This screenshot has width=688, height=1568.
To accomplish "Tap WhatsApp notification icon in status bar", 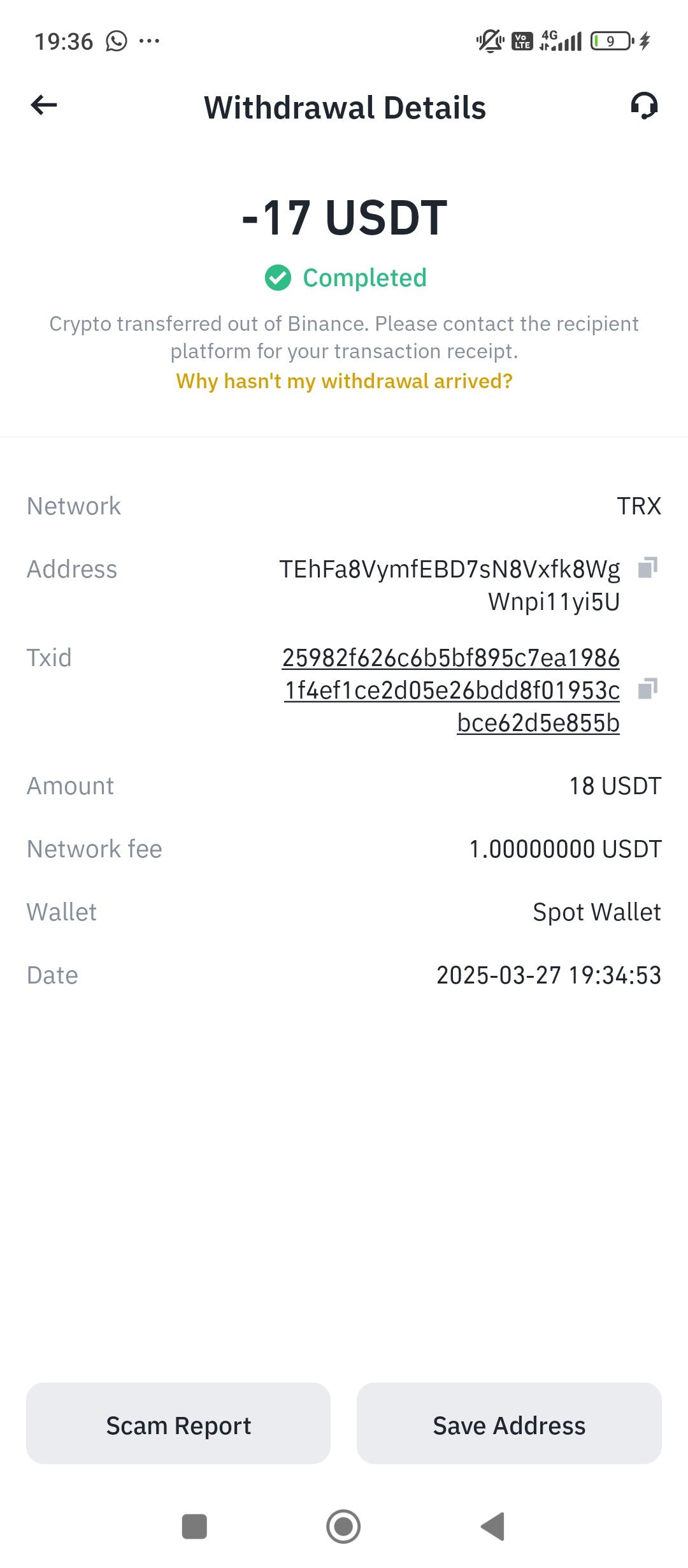I will tap(117, 41).
